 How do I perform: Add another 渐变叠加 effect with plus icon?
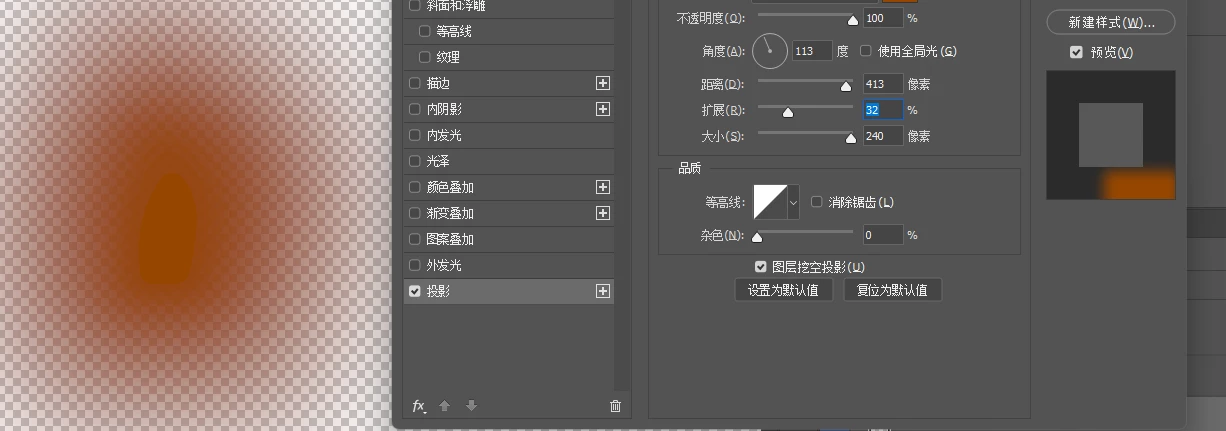point(603,213)
